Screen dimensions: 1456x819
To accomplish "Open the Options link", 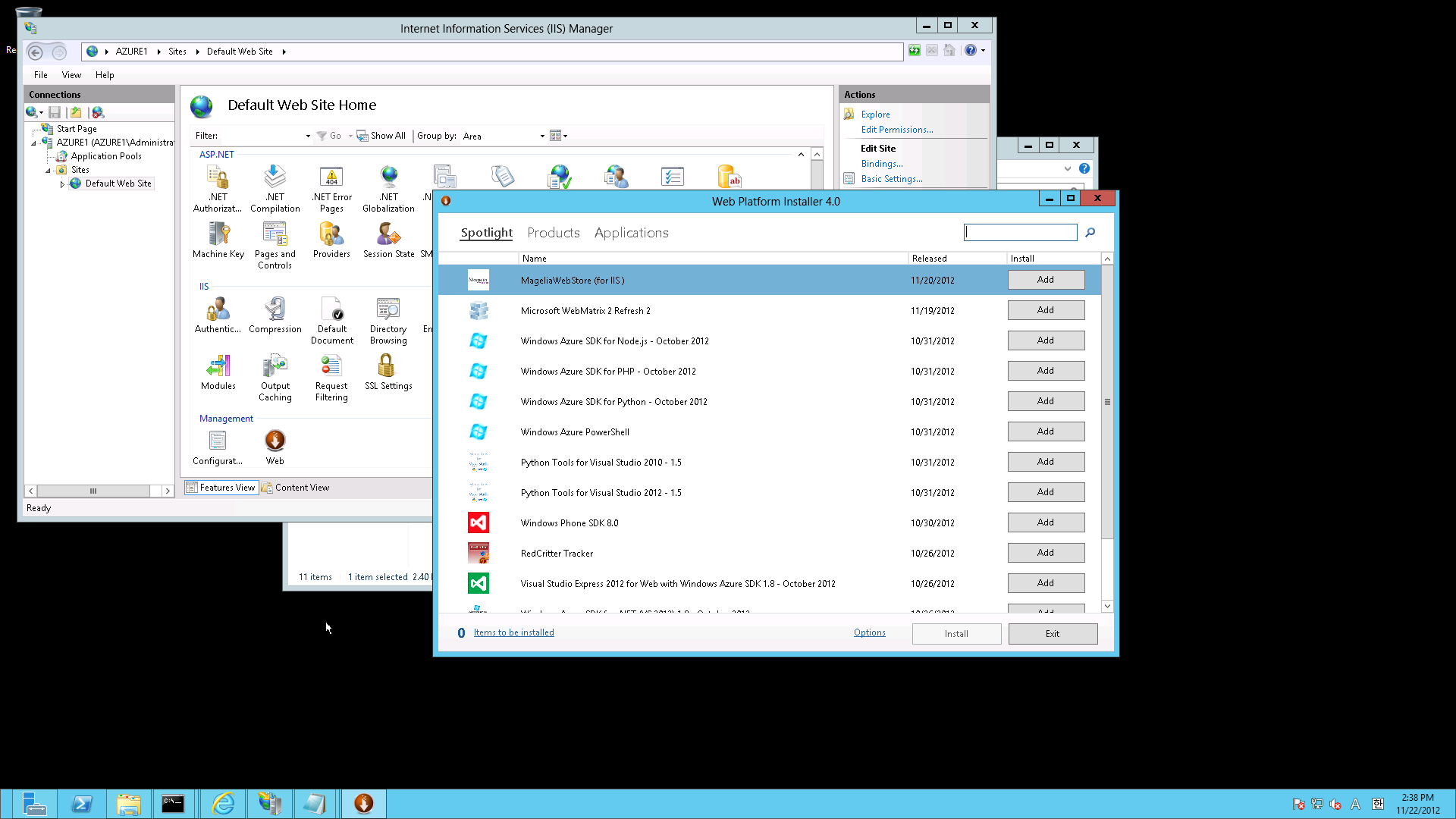I will [869, 632].
